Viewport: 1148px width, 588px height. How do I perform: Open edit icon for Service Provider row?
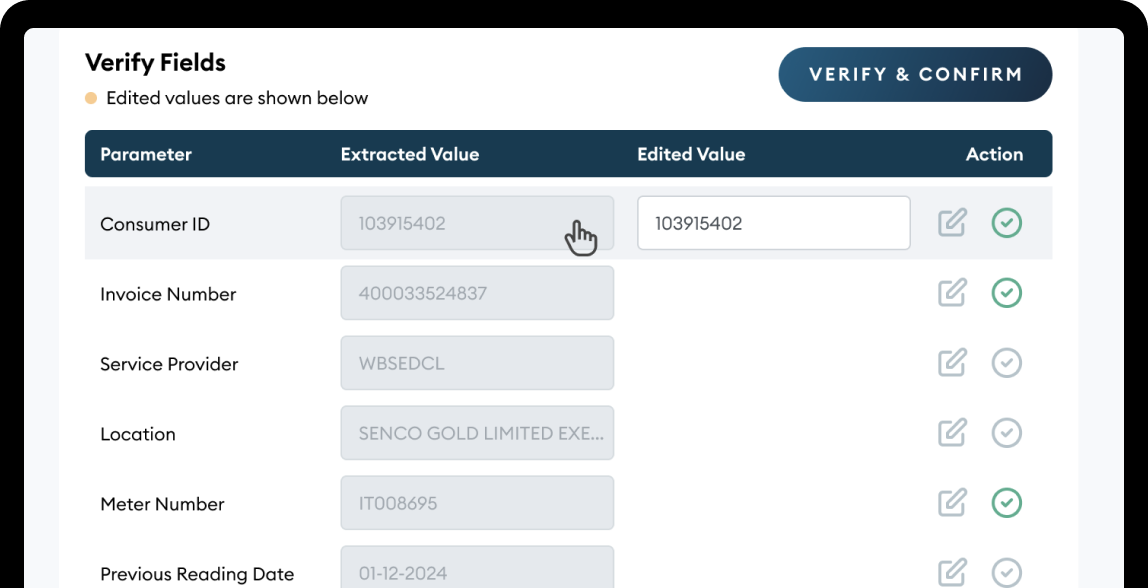click(952, 363)
